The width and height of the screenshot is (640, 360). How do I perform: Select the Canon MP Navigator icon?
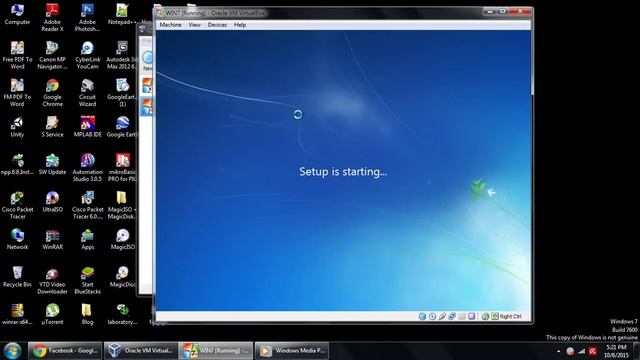(52, 55)
